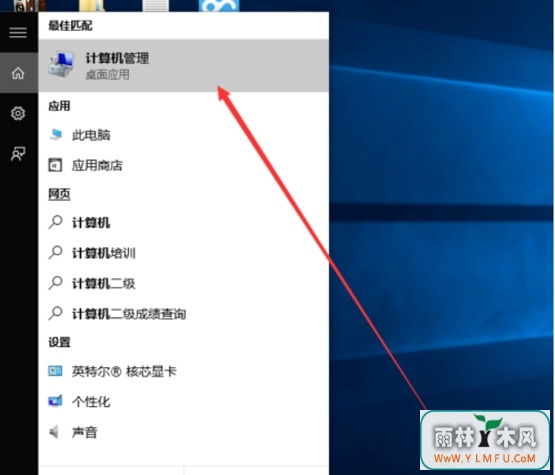Open the 声音 sound setting
The height and width of the screenshot is (475, 555).
(x=183, y=432)
